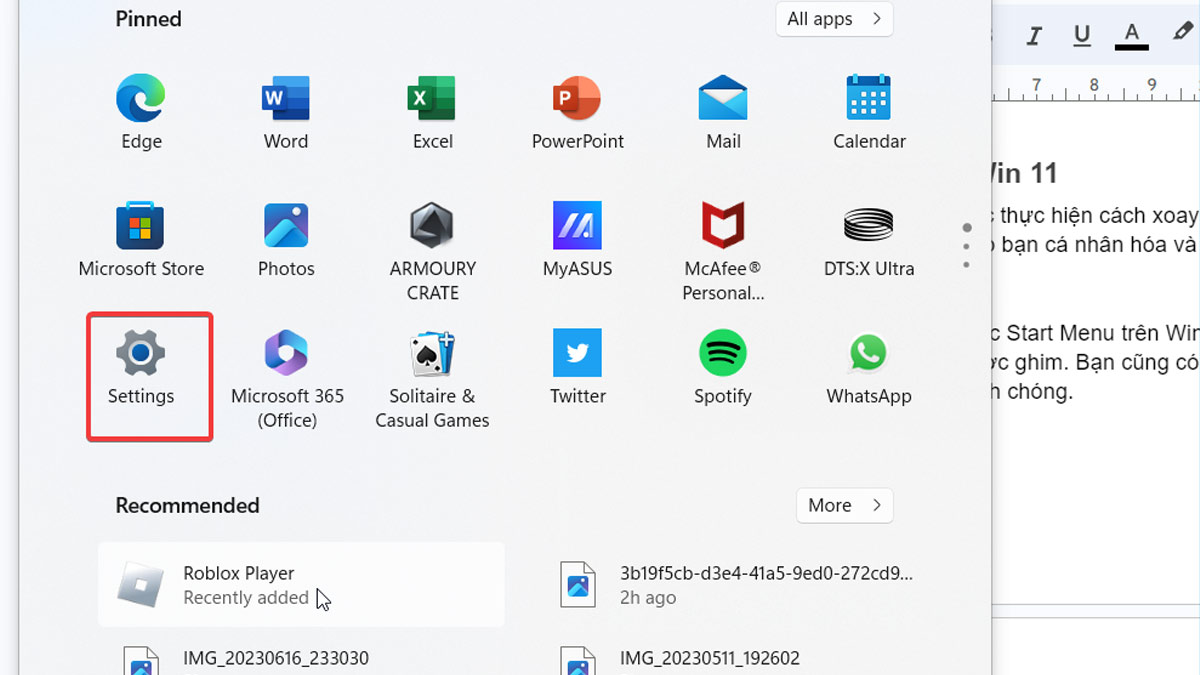
Task: Launch DTS:X Ultra app
Action: [869, 239]
